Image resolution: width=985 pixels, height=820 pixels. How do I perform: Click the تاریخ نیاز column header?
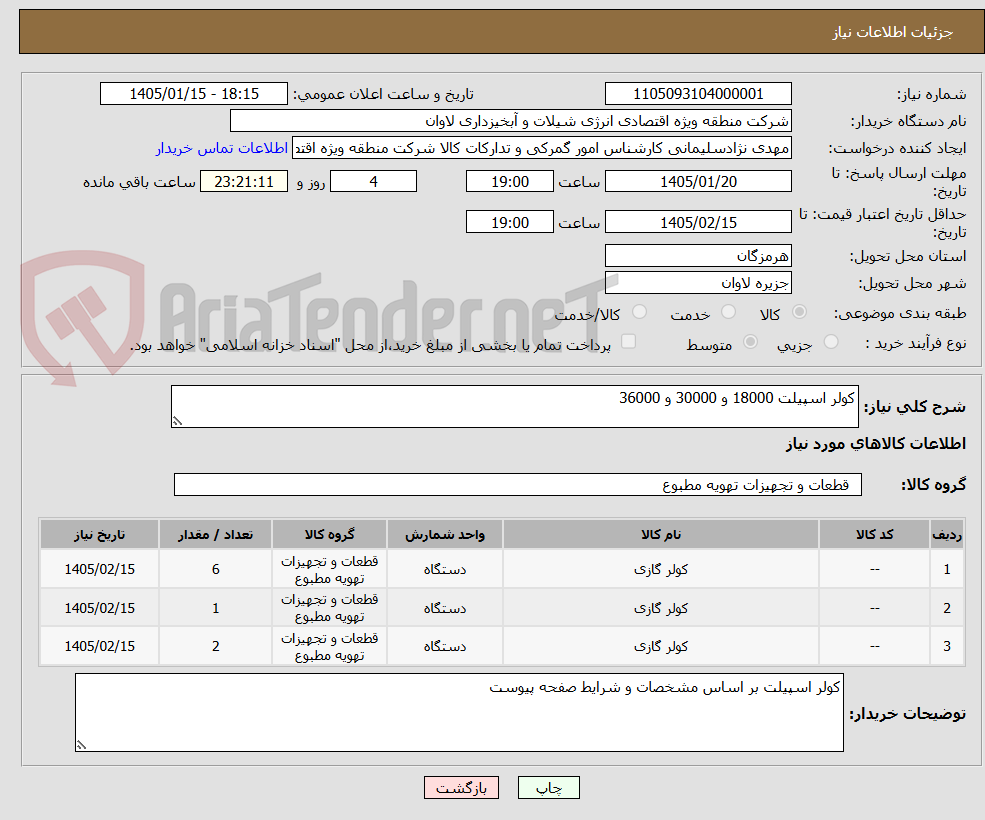(x=99, y=534)
